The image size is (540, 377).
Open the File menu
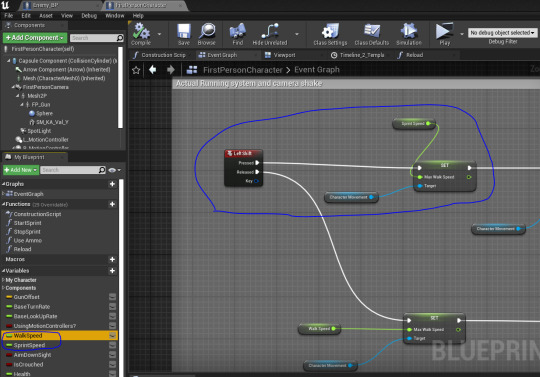tap(9, 15)
